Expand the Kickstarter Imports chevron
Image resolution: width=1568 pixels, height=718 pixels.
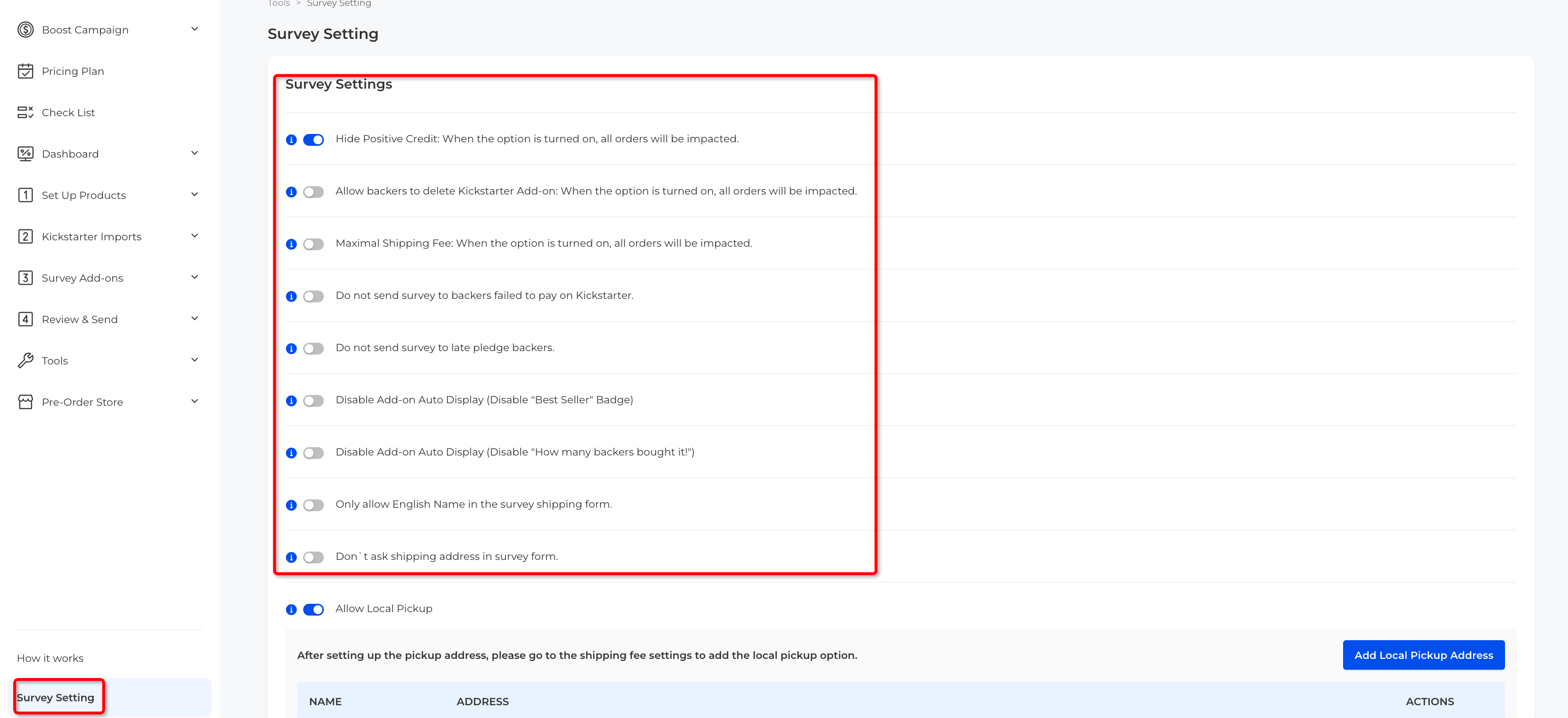tap(195, 236)
